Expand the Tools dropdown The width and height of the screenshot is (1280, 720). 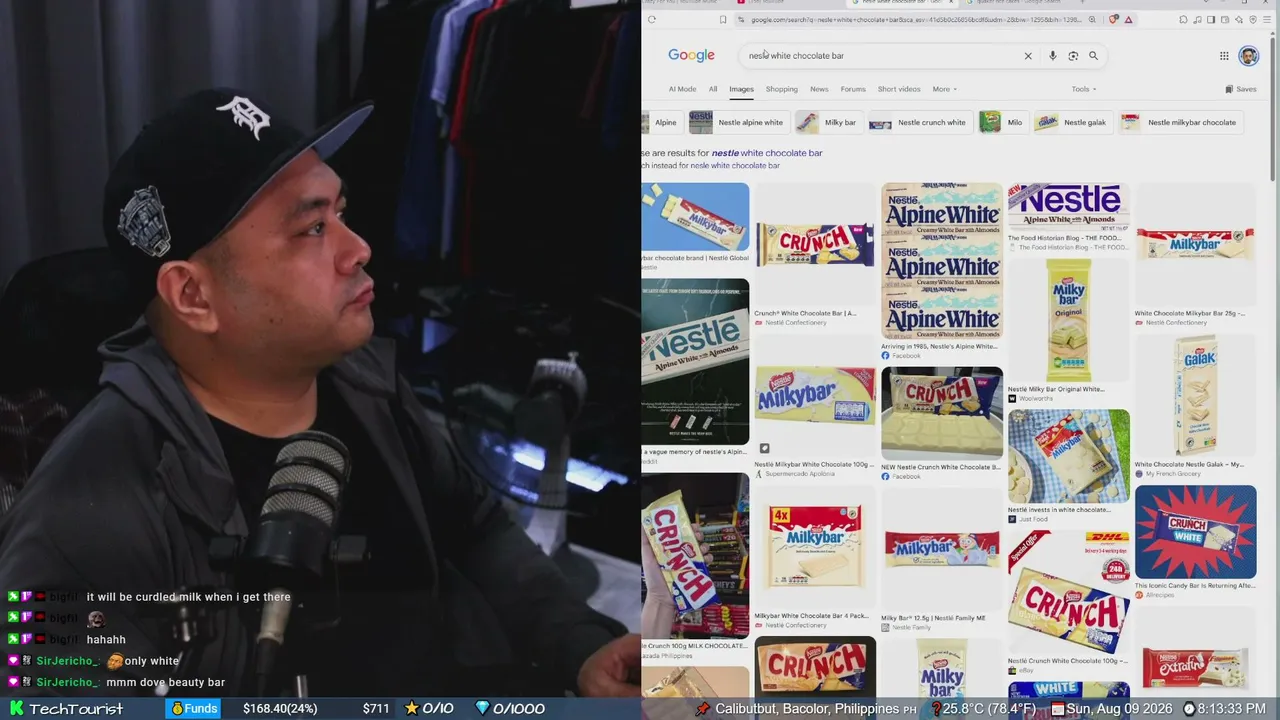tap(1084, 89)
